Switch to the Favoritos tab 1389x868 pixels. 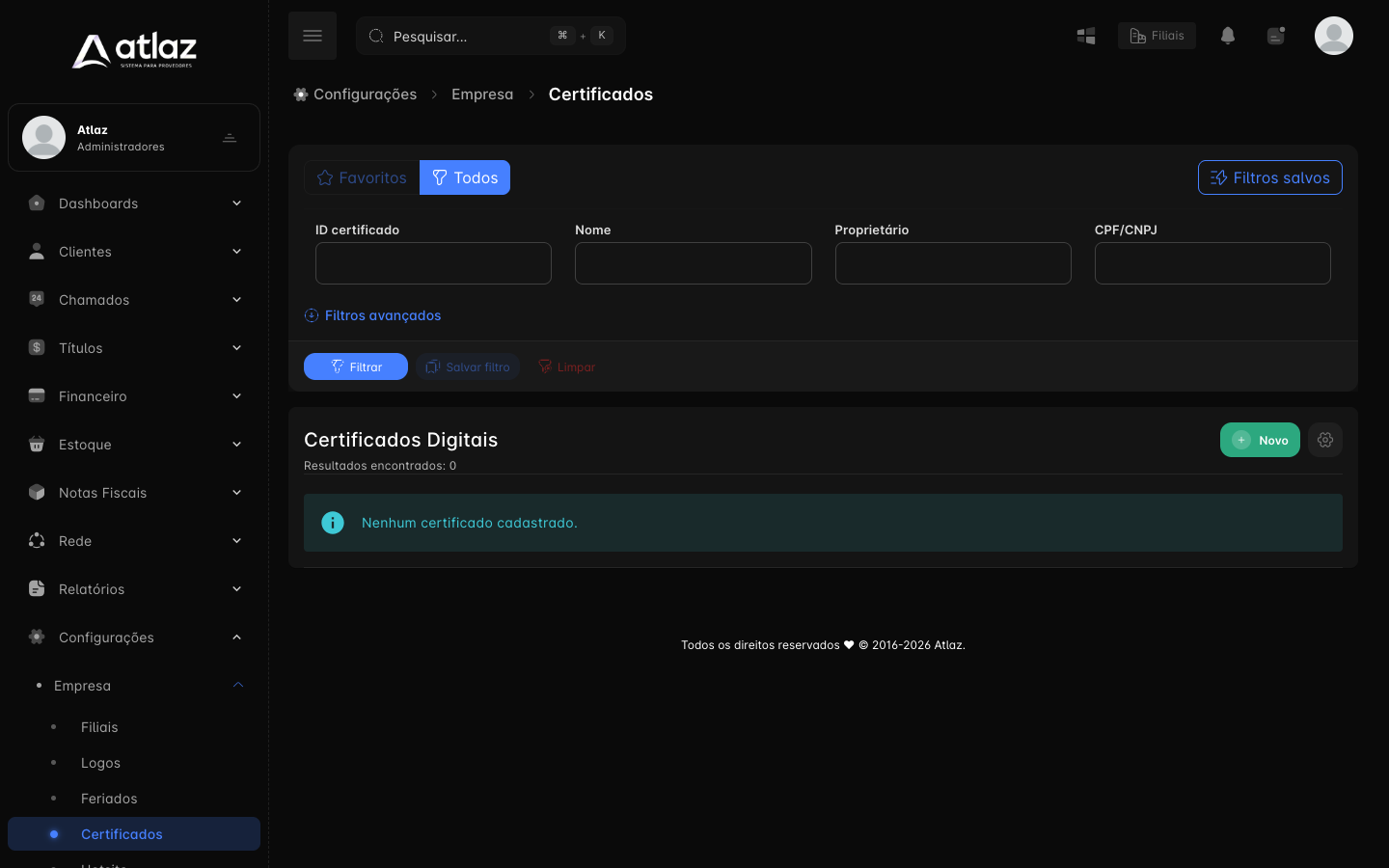tap(362, 177)
